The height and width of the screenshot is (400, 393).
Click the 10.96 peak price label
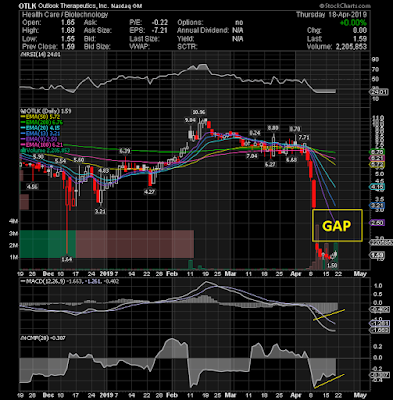(x=198, y=112)
